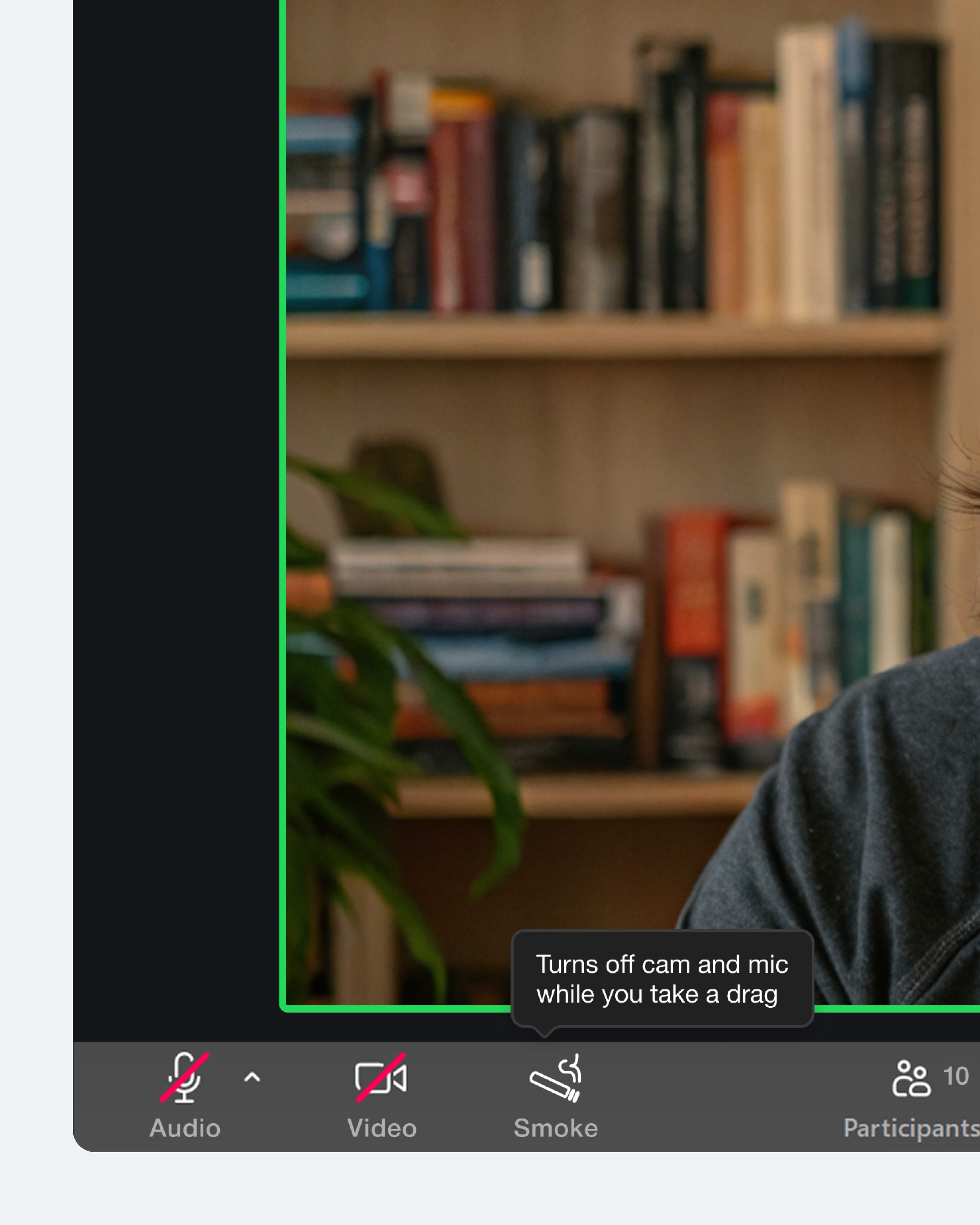980x1225 pixels.
Task: Expand audio options chevron arrow
Action: (x=252, y=1077)
